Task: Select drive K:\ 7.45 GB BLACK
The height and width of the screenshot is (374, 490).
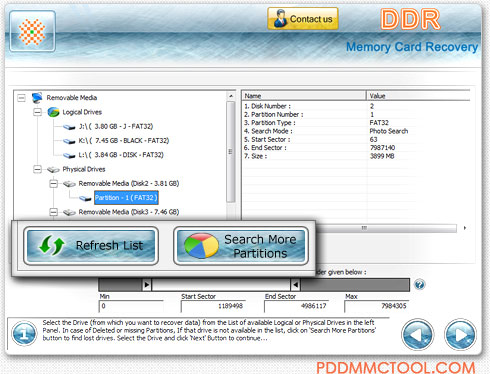Action: pyautogui.click(x=124, y=141)
